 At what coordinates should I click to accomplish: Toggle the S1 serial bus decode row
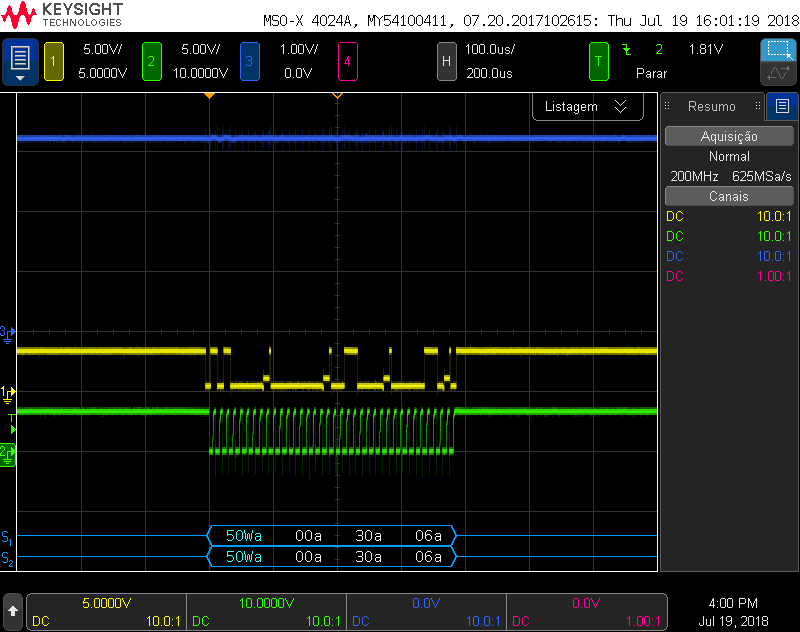tap(8, 536)
